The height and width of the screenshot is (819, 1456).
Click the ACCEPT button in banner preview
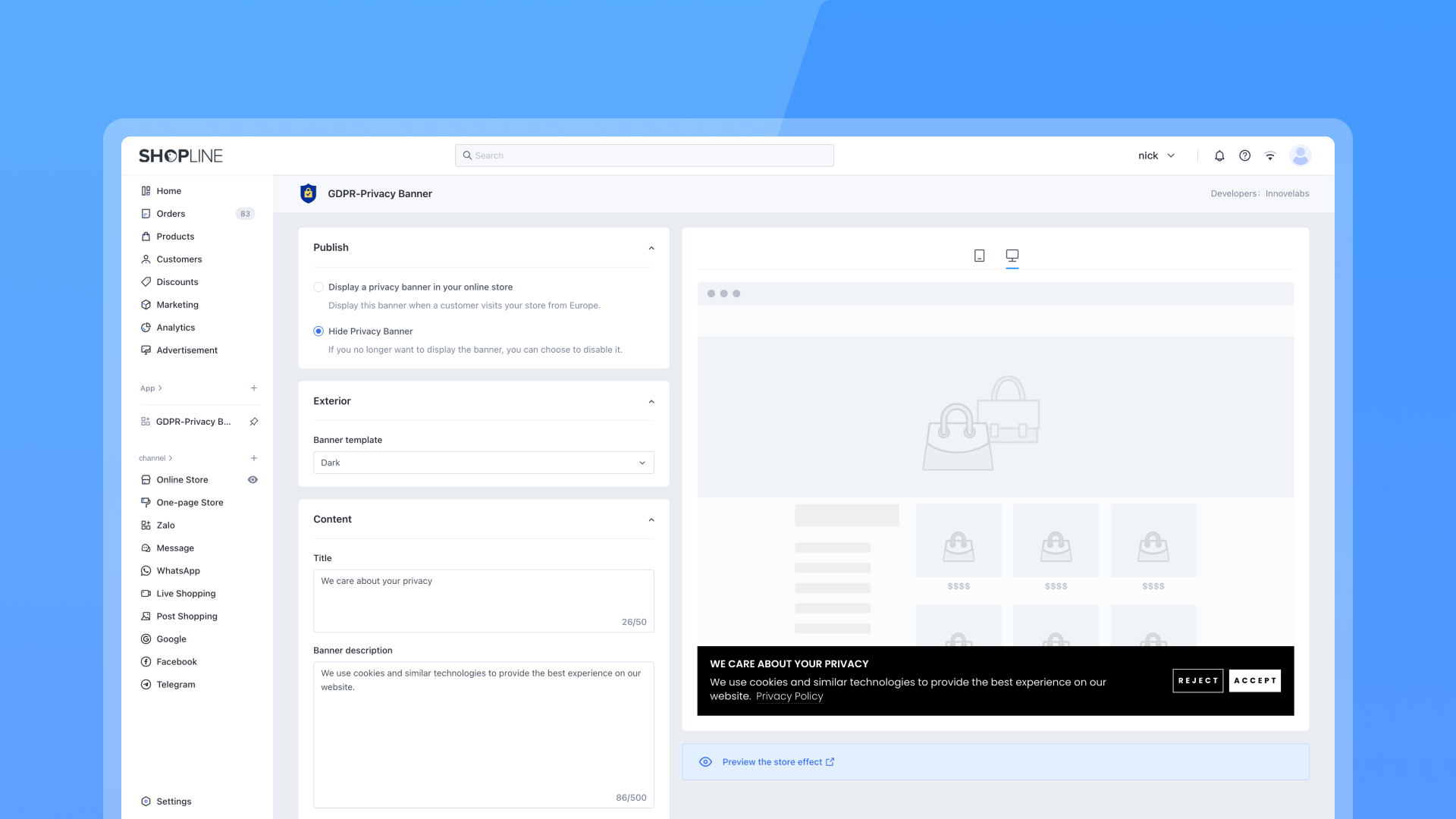tap(1254, 680)
